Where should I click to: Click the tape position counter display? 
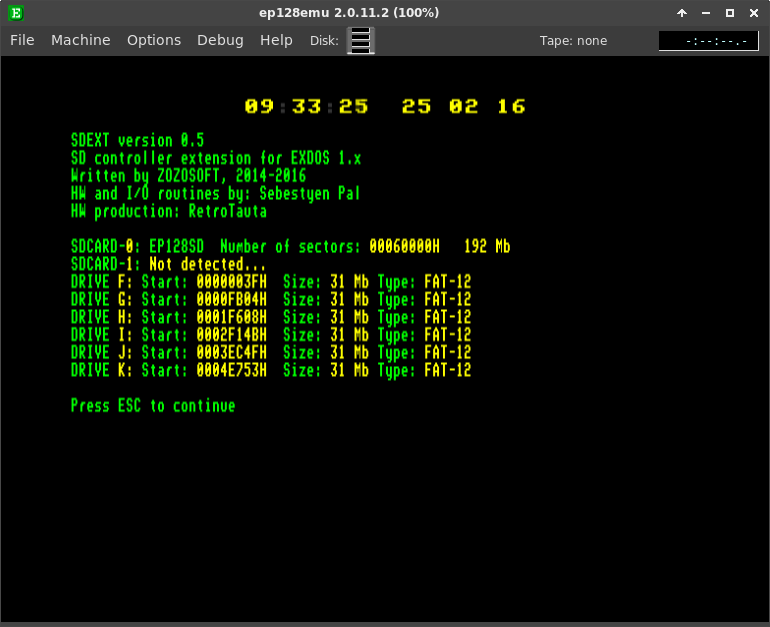[708, 41]
